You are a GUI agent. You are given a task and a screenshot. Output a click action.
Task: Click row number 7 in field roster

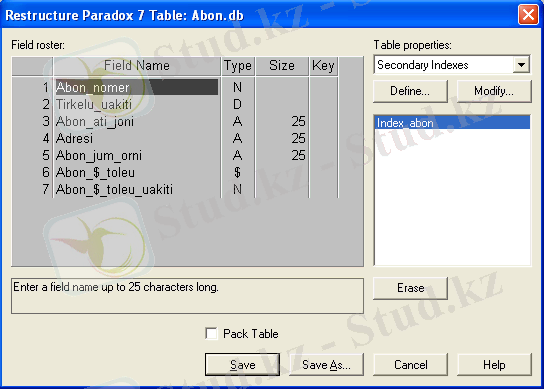pos(45,189)
